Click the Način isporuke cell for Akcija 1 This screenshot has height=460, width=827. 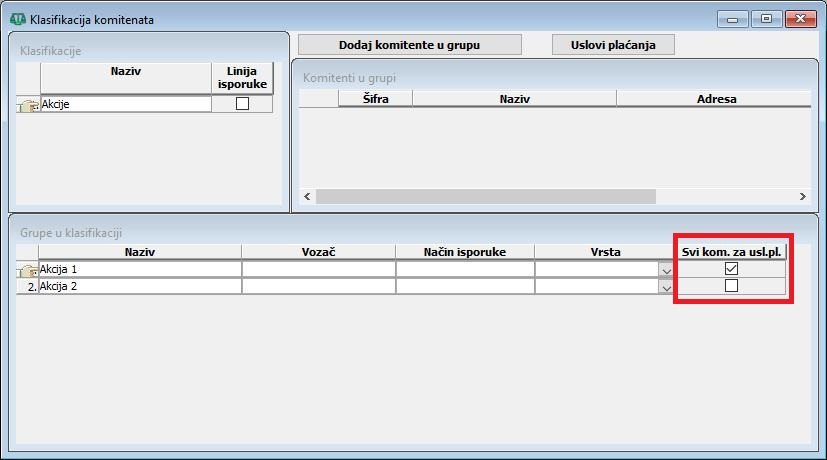(x=465, y=269)
